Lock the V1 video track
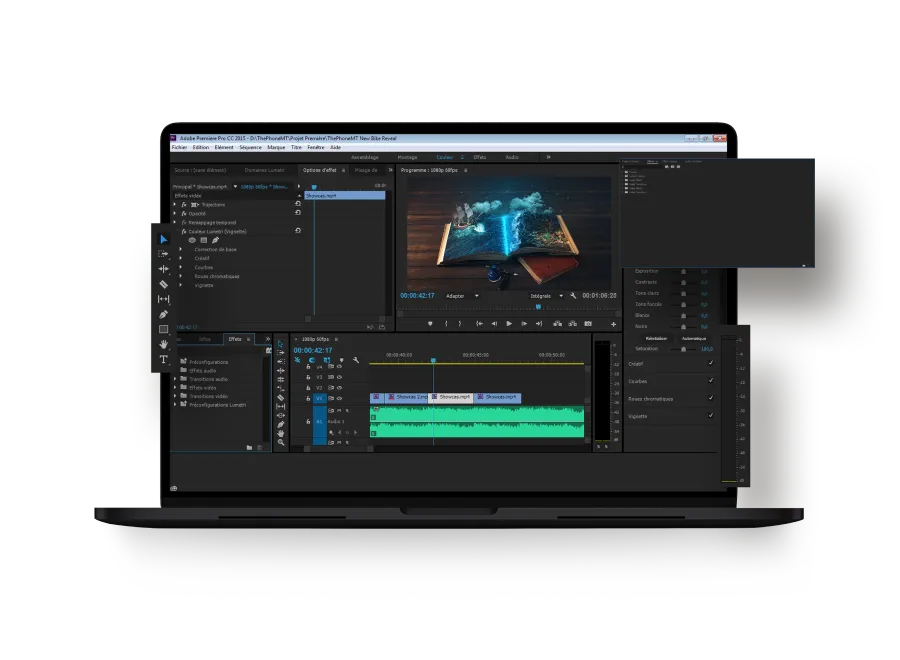The height and width of the screenshot is (660, 900). 308,398
